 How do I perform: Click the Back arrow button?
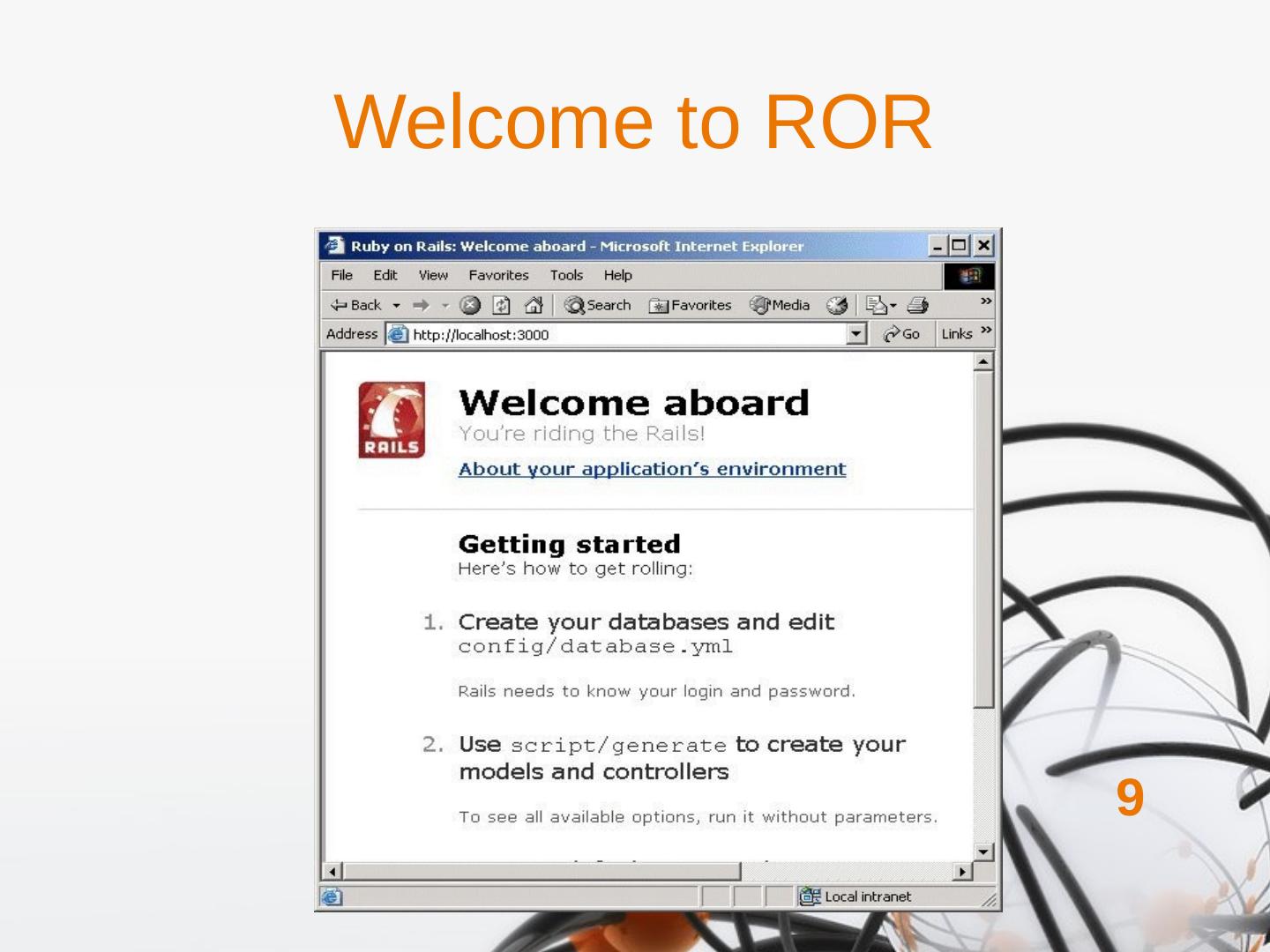355,305
